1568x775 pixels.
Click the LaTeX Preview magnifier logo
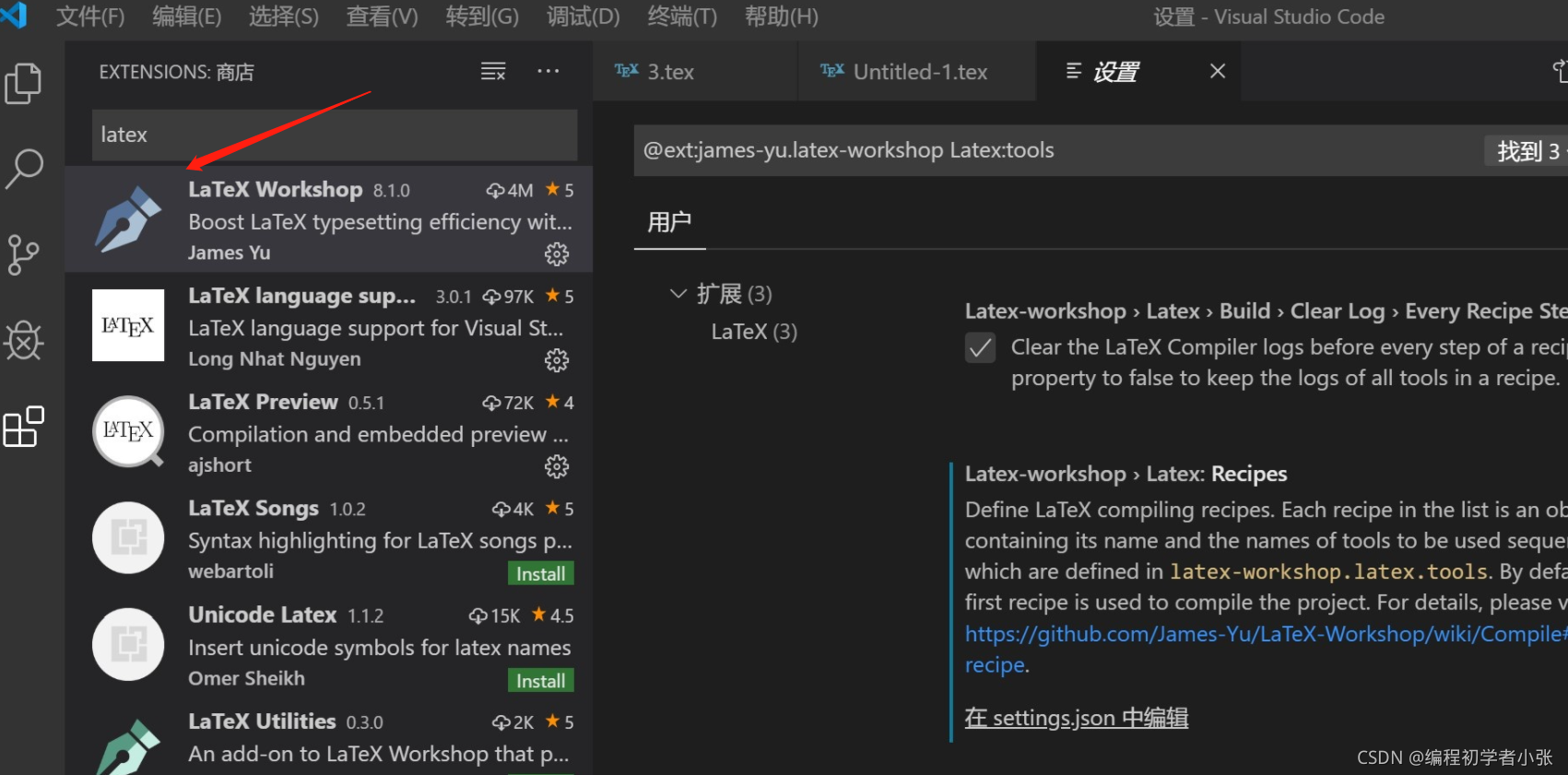[128, 432]
